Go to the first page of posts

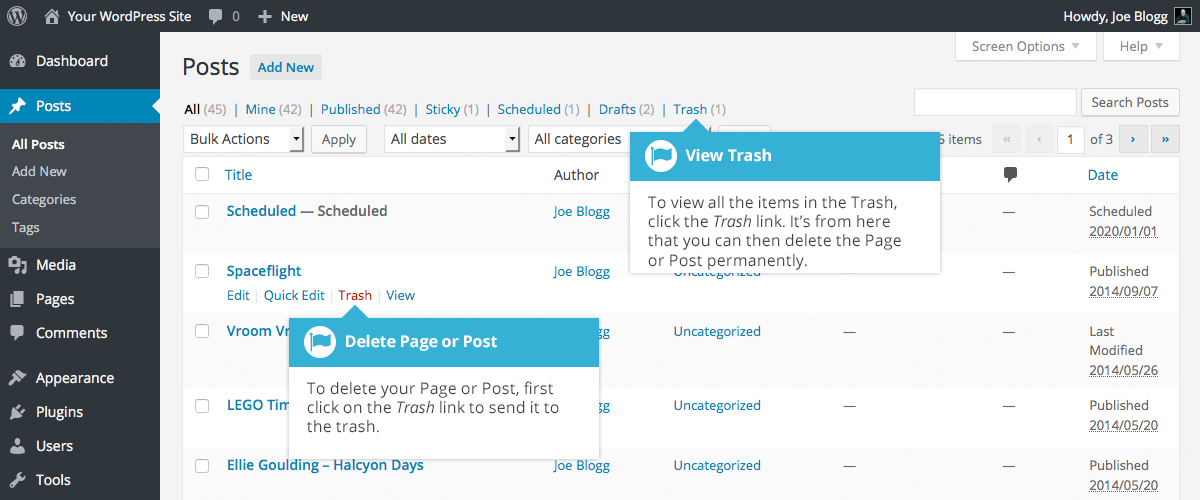click(1008, 139)
